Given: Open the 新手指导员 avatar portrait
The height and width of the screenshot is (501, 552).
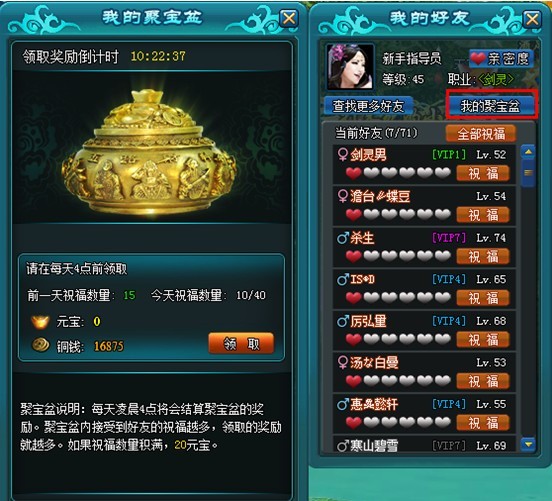Looking at the screenshot, I should click(x=350, y=67).
